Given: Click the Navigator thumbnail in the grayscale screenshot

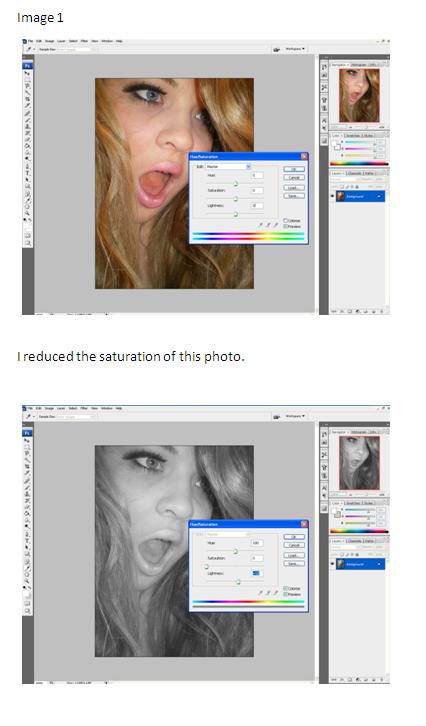Looking at the screenshot, I should pos(359,463).
